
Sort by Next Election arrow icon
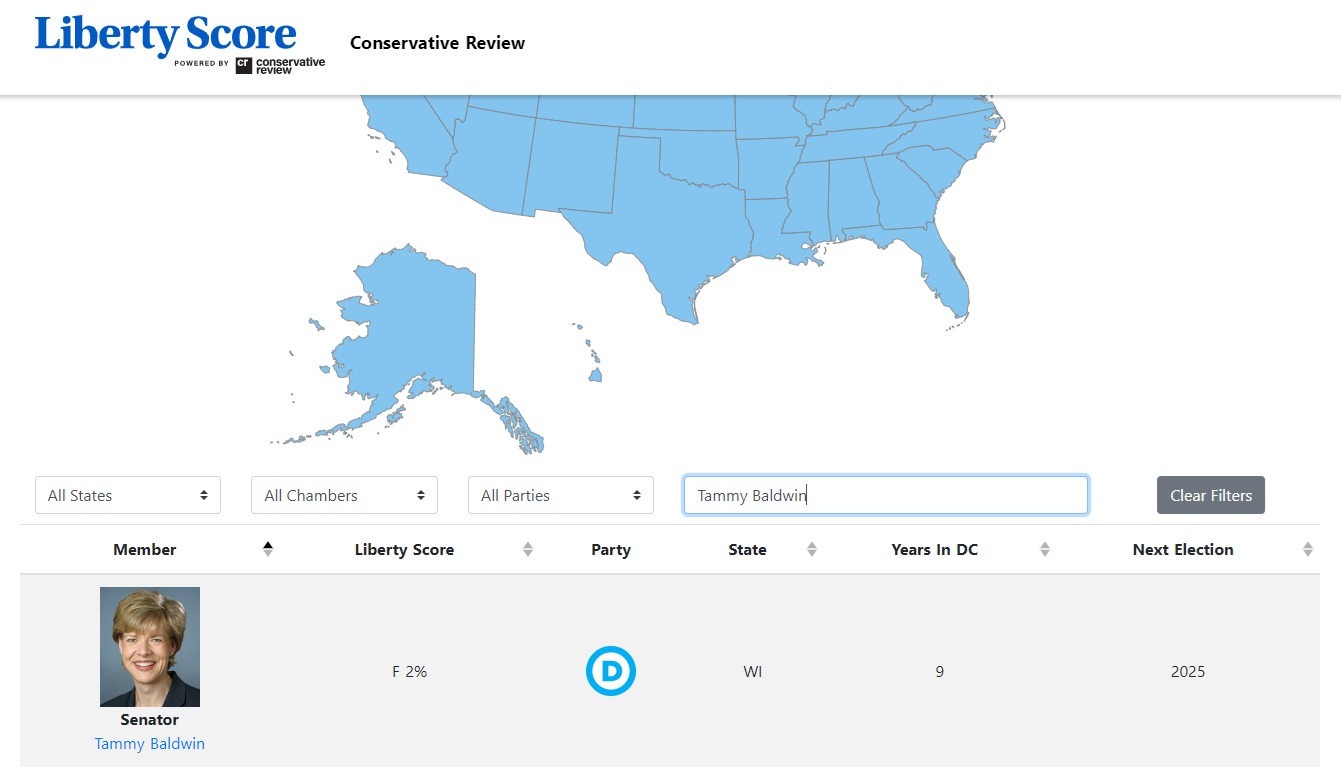click(x=1308, y=549)
